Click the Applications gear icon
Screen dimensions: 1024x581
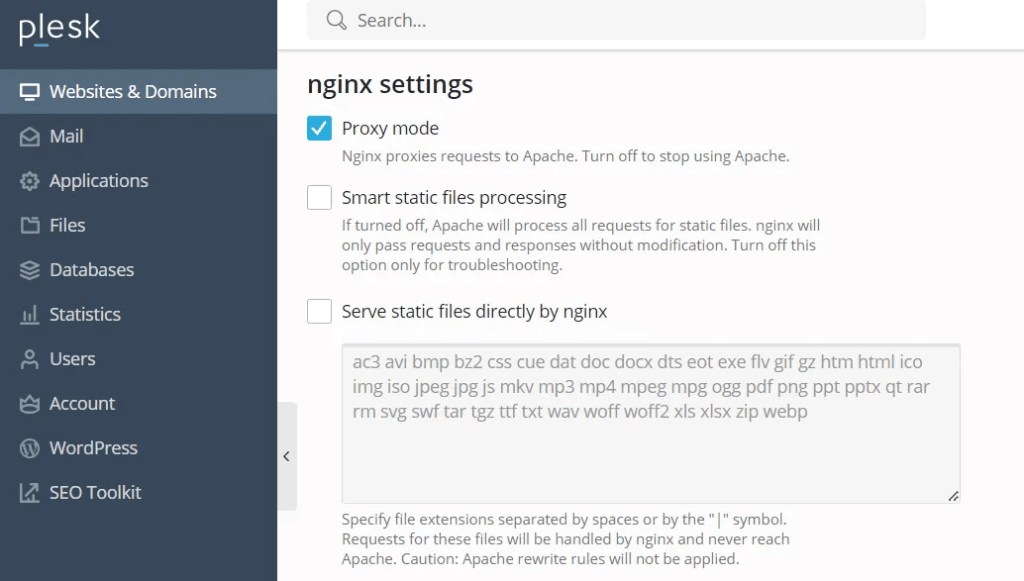[30, 181]
